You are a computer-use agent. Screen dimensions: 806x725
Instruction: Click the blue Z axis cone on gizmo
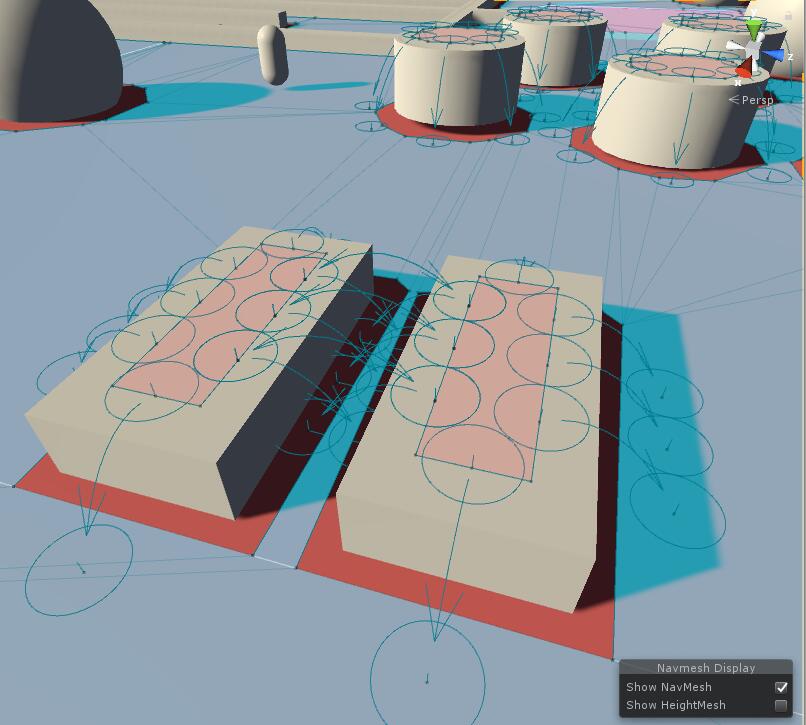(x=774, y=55)
